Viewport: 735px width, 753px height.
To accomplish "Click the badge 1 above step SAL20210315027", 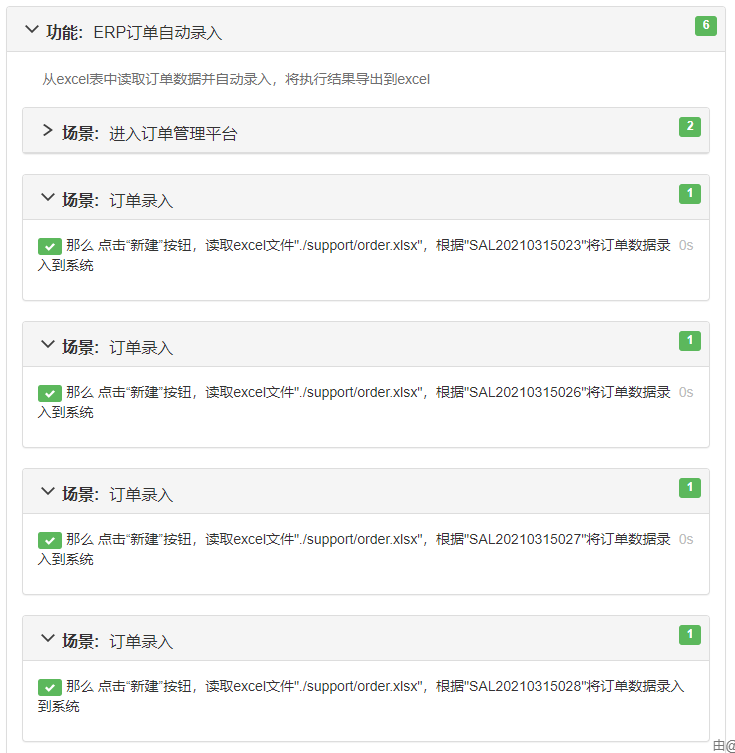I will (x=690, y=488).
